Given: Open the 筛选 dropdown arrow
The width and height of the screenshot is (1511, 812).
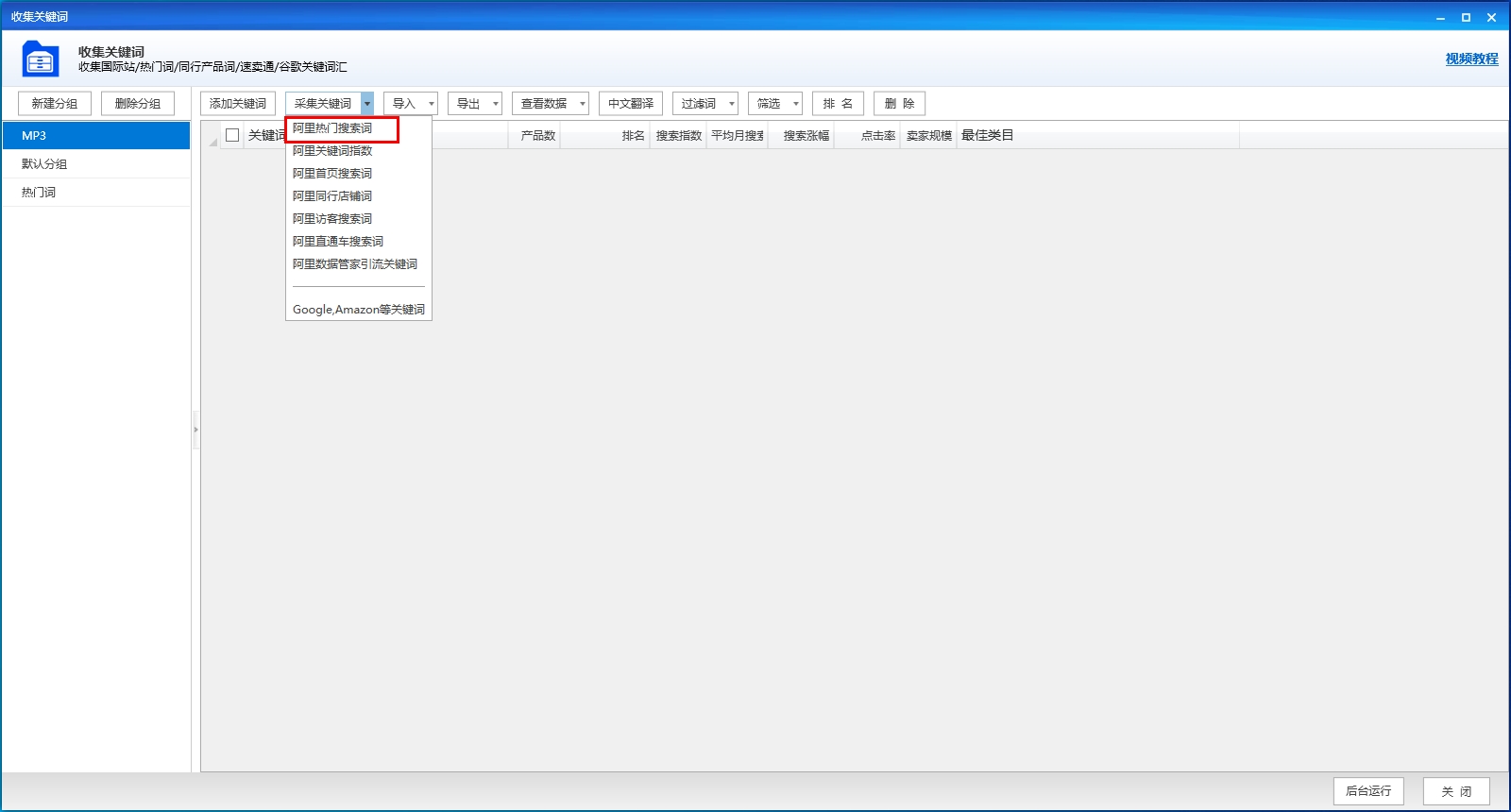Looking at the screenshot, I should [795, 104].
